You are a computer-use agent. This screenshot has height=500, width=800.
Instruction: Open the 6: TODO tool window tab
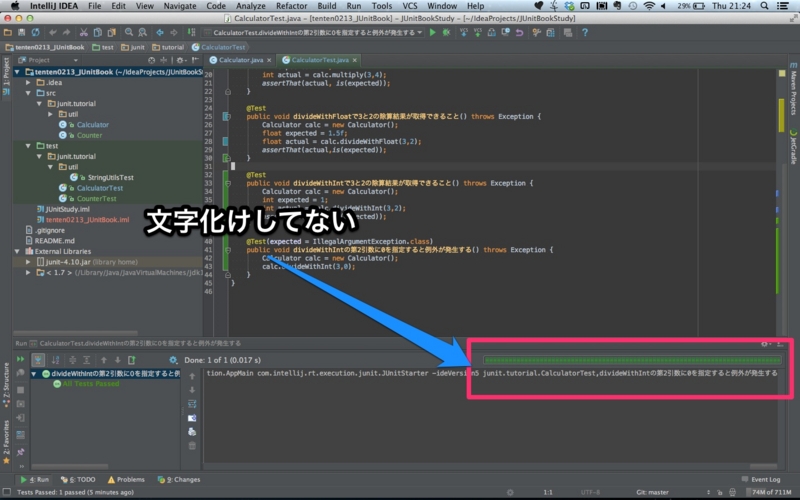tap(78, 480)
